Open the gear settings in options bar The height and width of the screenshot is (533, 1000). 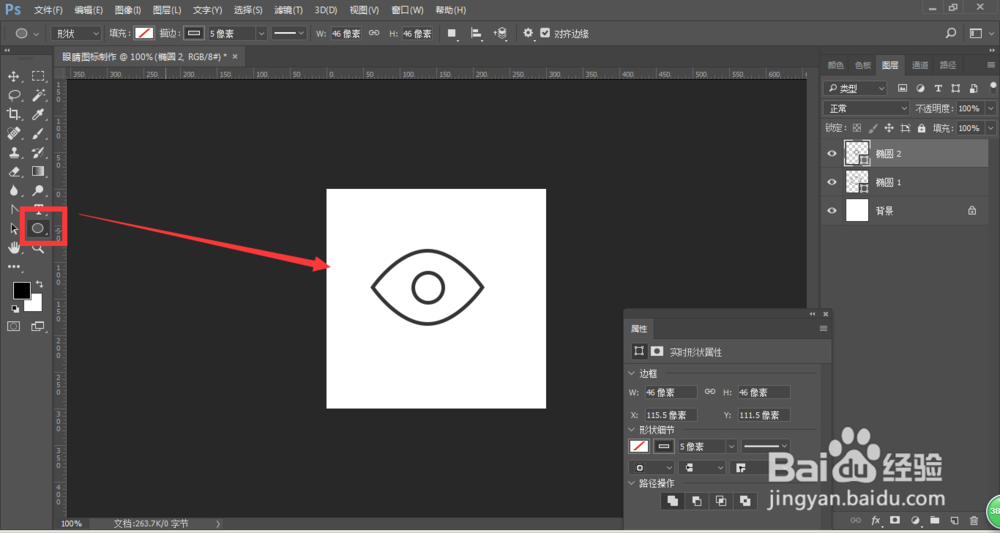528,33
